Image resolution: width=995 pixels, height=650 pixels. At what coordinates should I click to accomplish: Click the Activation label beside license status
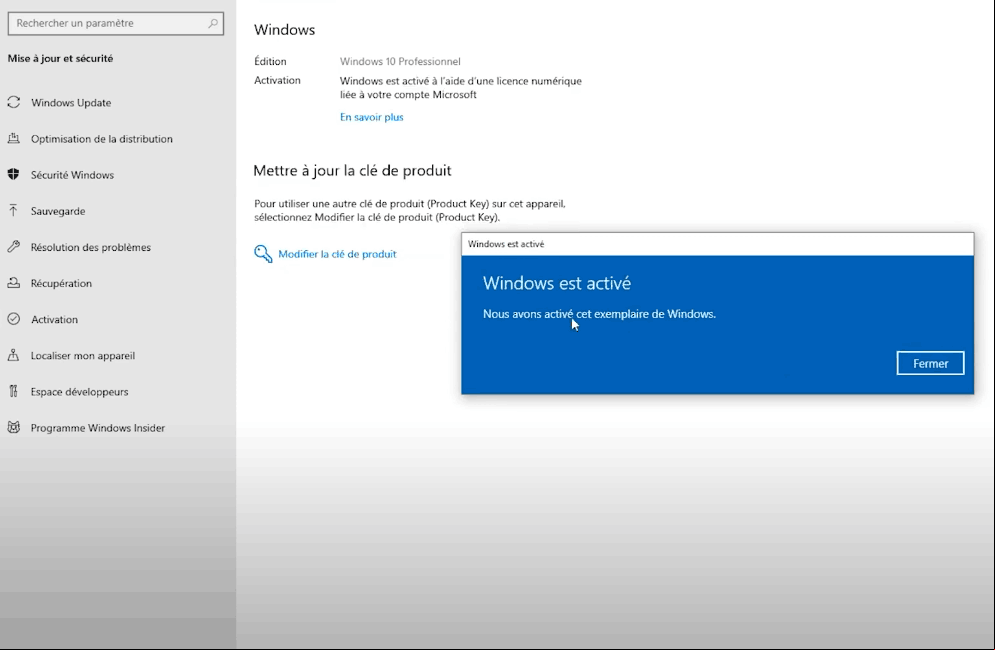277,81
